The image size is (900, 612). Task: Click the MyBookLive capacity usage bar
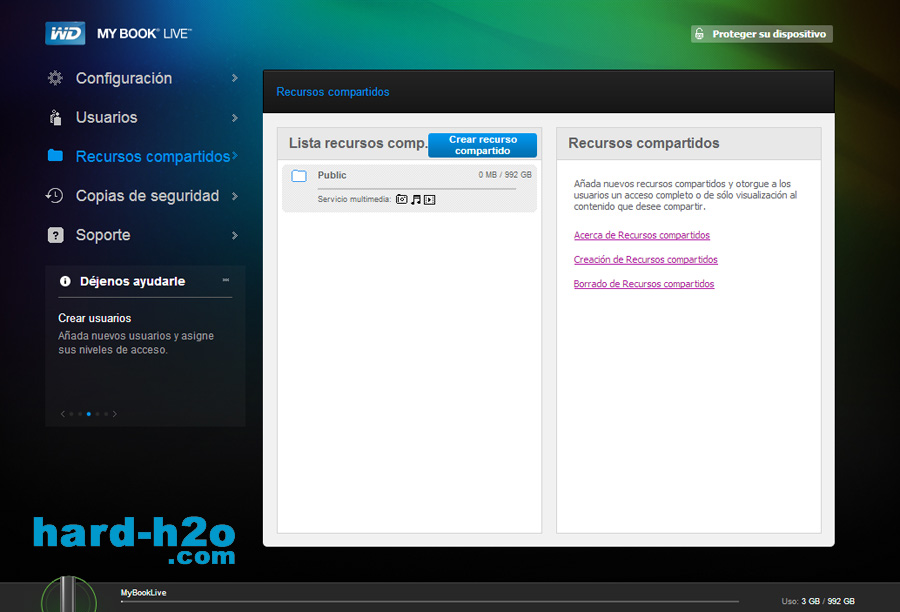[429, 602]
